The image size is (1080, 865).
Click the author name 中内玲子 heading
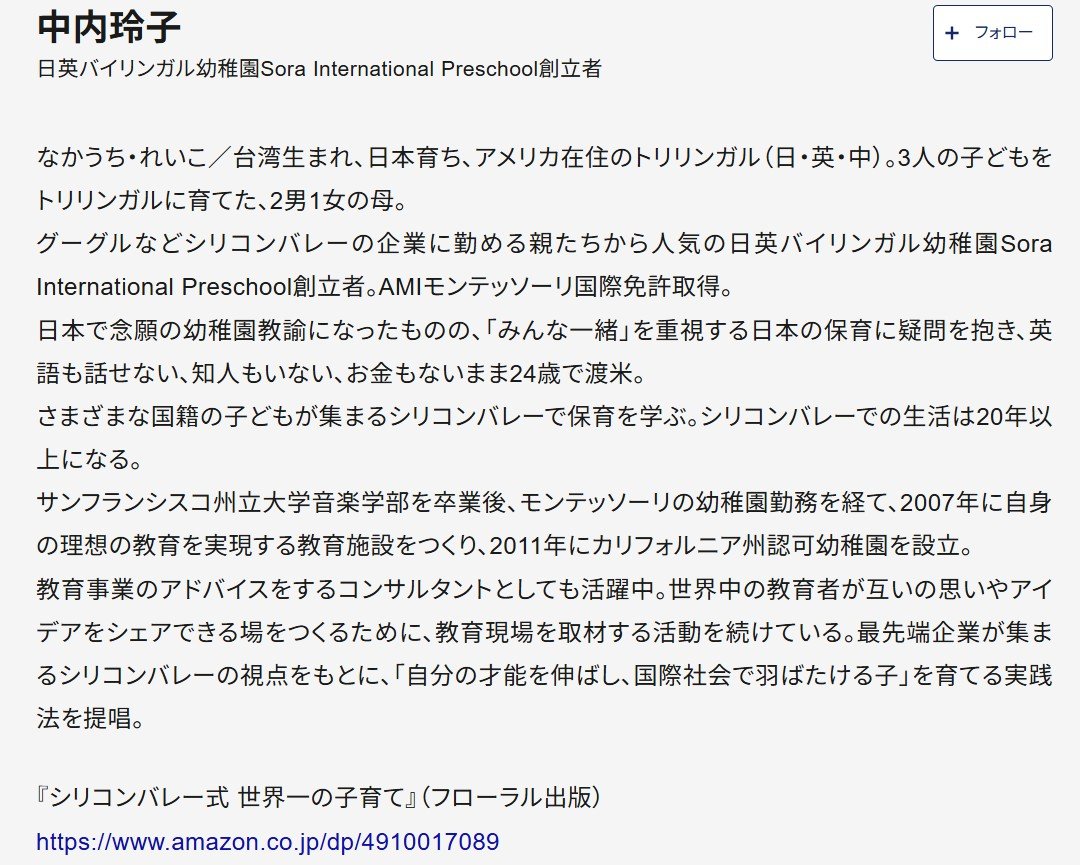tap(109, 27)
